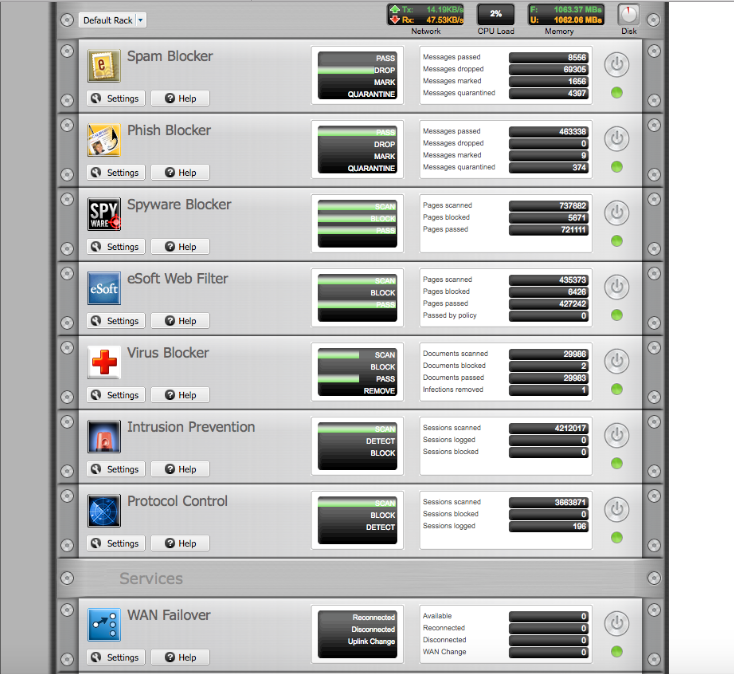Click Virus Blocker Documents scanned value 29986

click(x=549, y=354)
